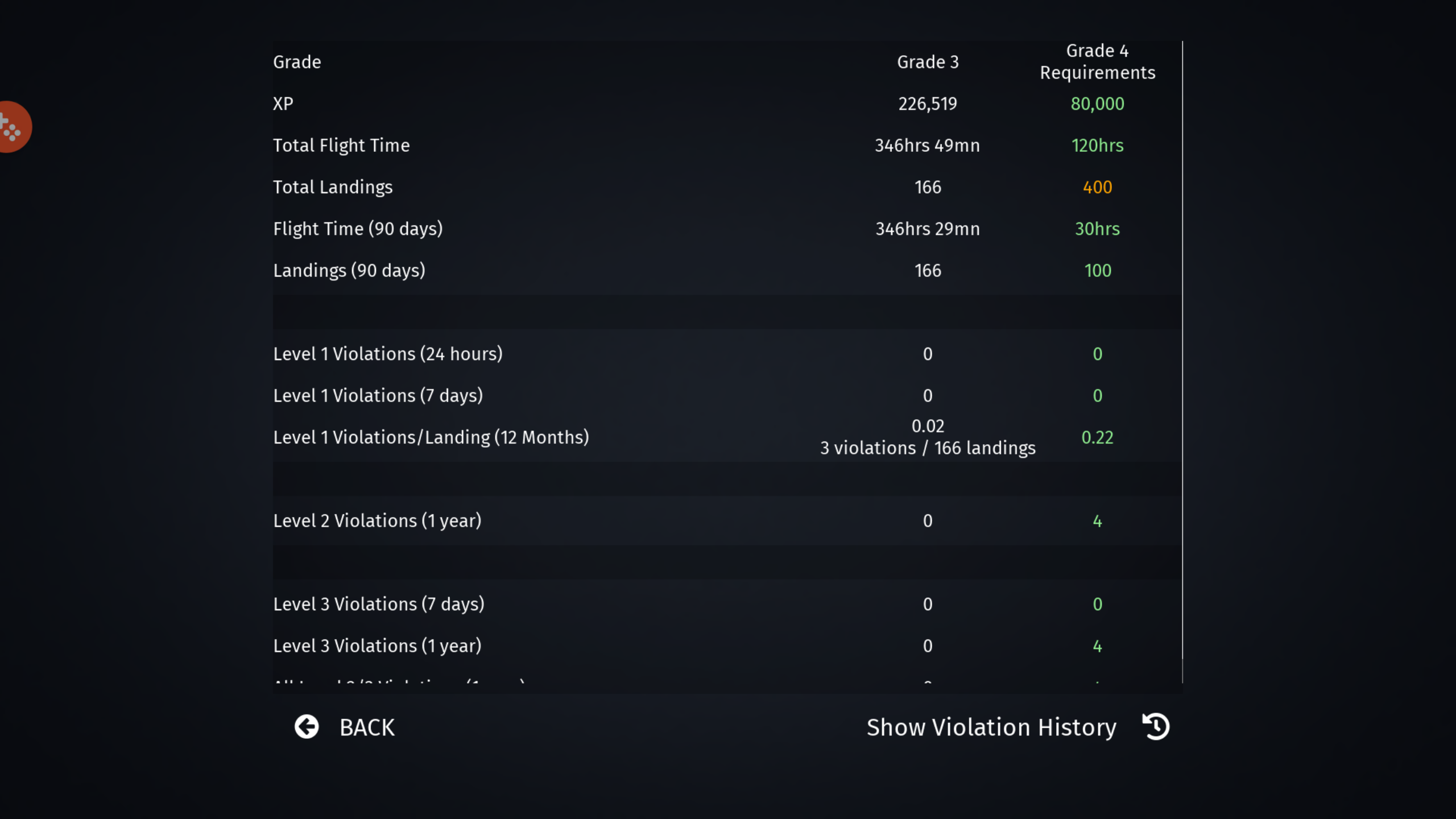The width and height of the screenshot is (1456, 819).
Task: Click the violation history clock icon
Action: pos(1156,726)
